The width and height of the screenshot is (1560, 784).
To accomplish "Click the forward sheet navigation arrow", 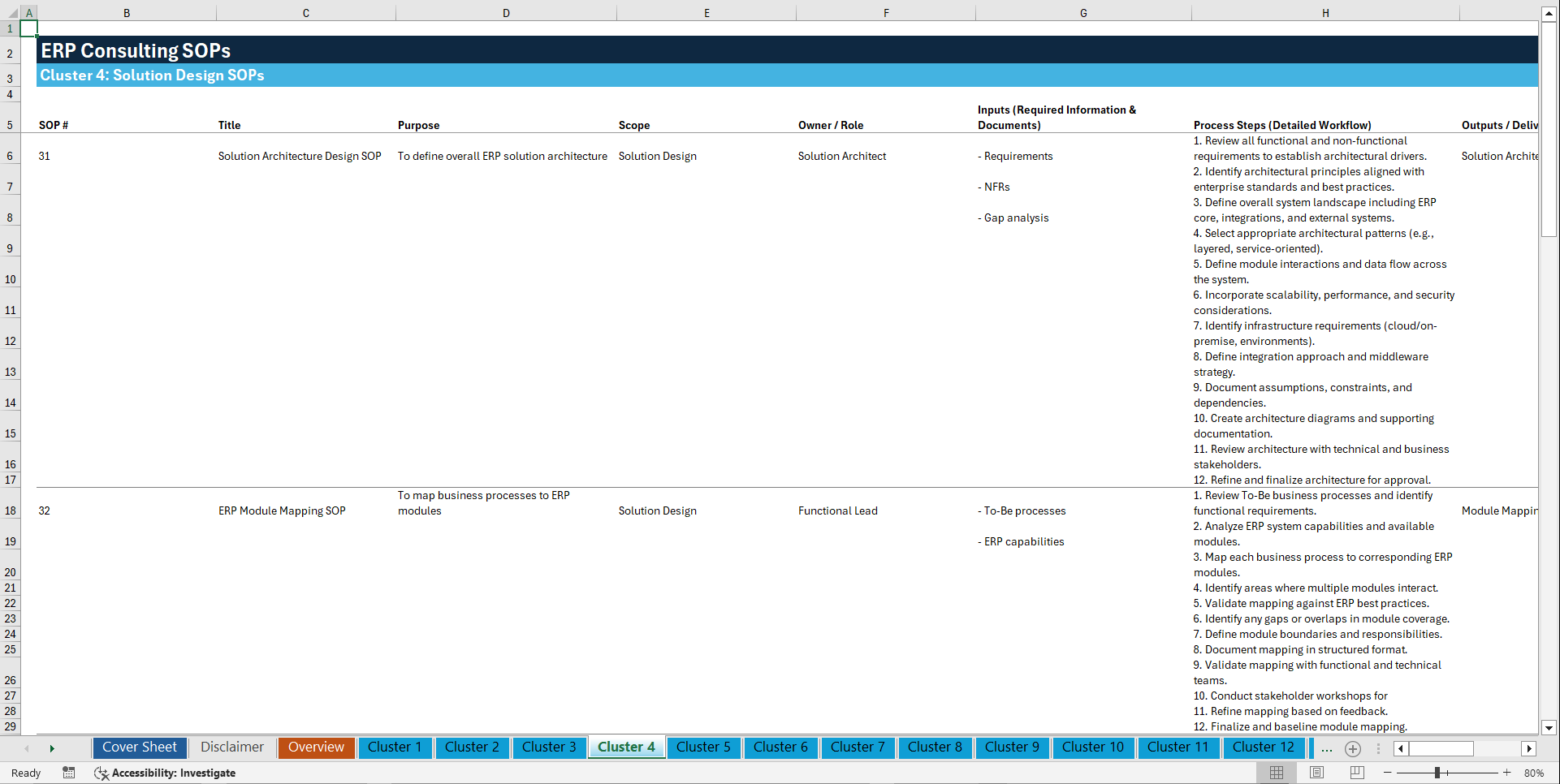I will tap(52, 748).
